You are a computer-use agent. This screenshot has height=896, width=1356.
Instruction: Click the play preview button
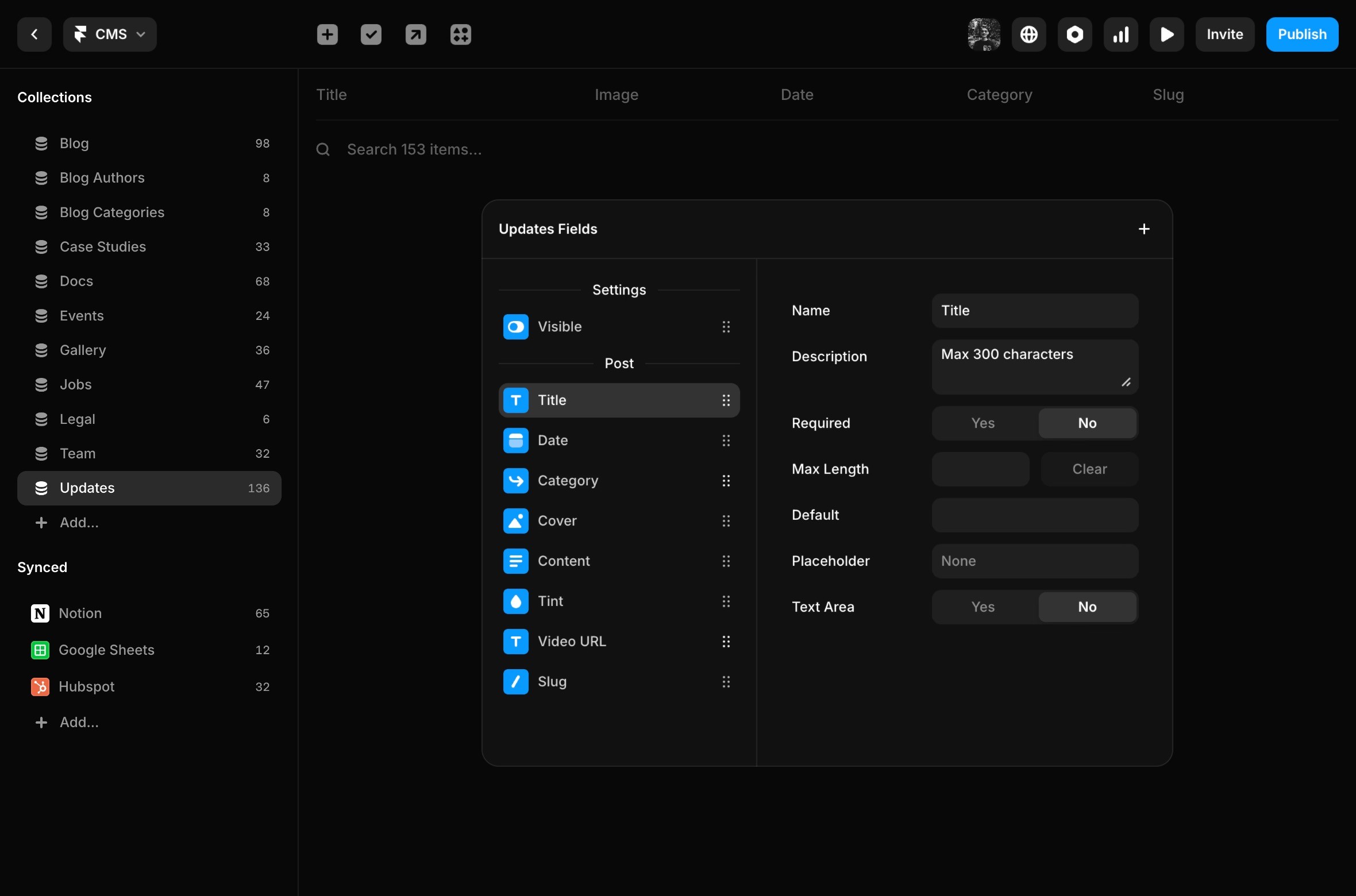[x=1166, y=34]
